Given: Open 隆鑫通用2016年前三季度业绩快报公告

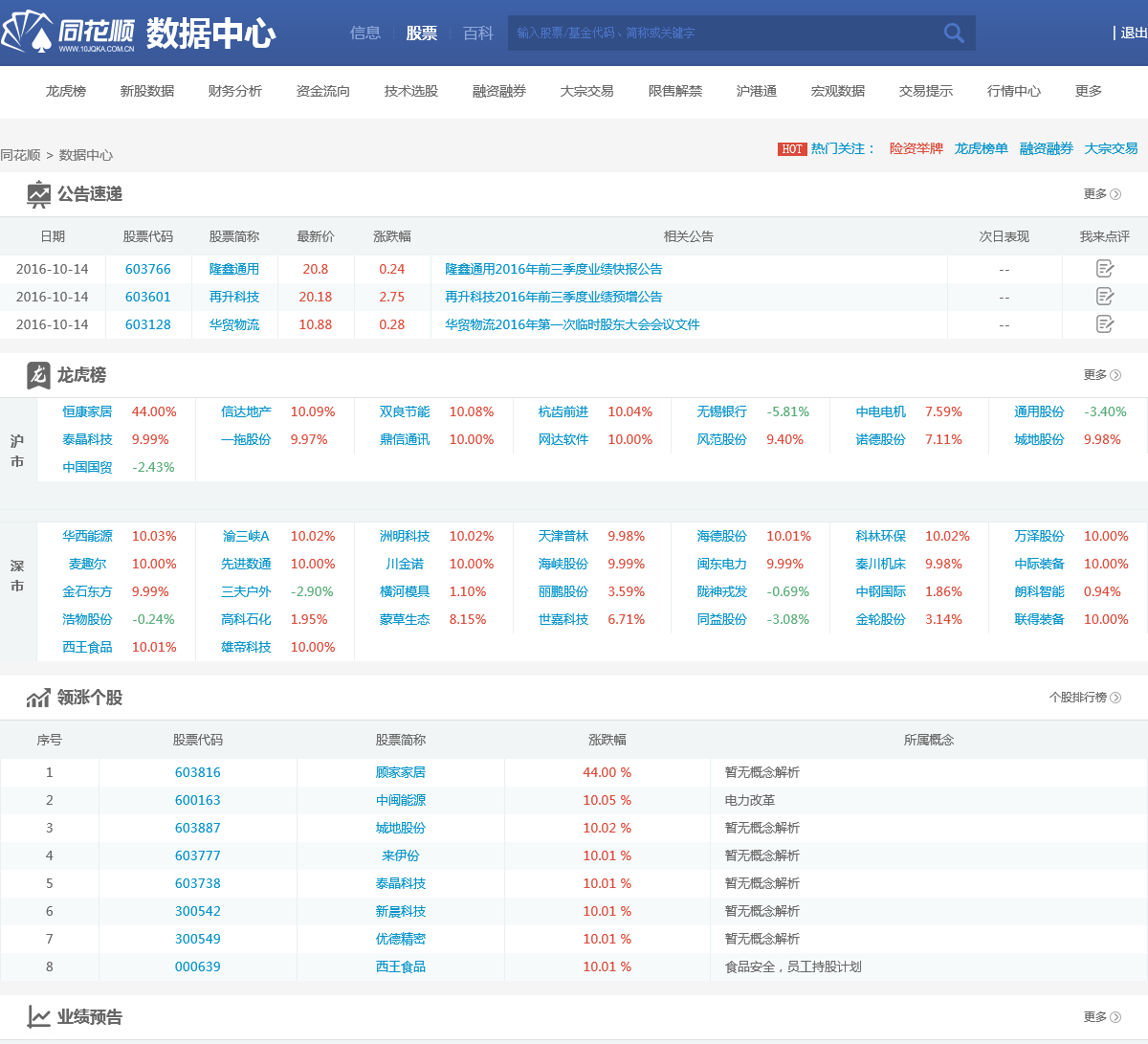Looking at the screenshot, I should [554, 269].
